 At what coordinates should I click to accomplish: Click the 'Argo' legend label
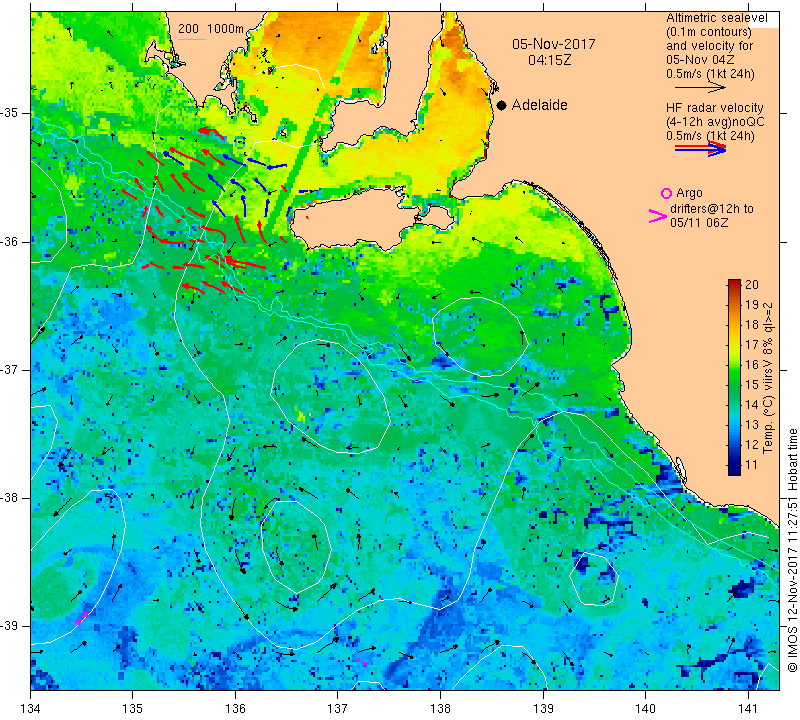[689, 193]
